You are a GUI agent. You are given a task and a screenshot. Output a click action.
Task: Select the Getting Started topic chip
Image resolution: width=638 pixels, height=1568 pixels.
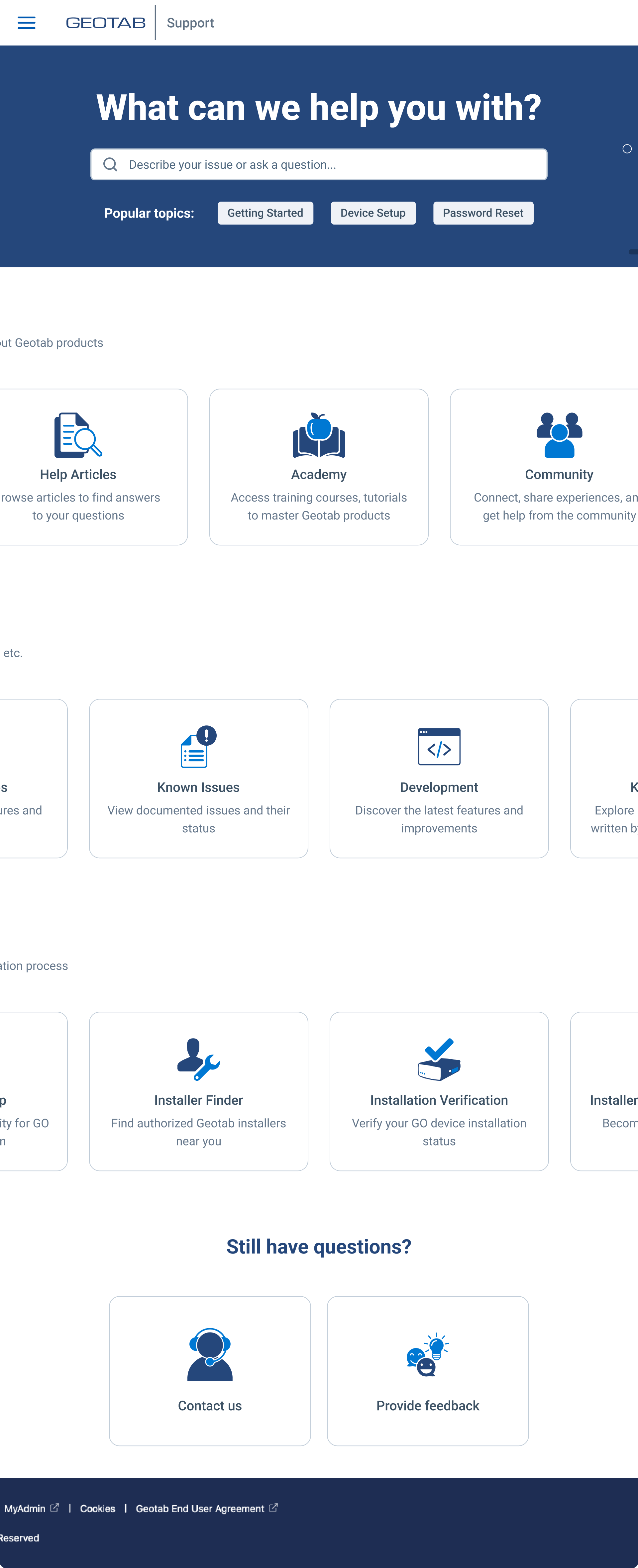coord(266,213)
